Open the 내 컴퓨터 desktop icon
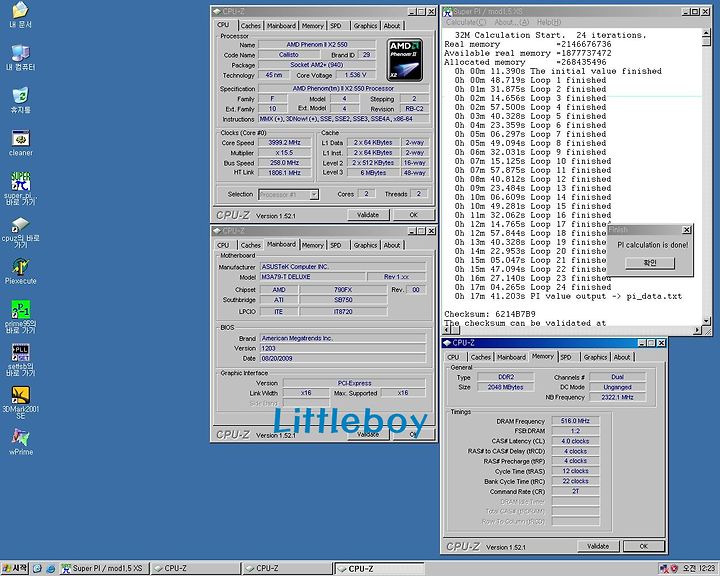 (21, 58)
